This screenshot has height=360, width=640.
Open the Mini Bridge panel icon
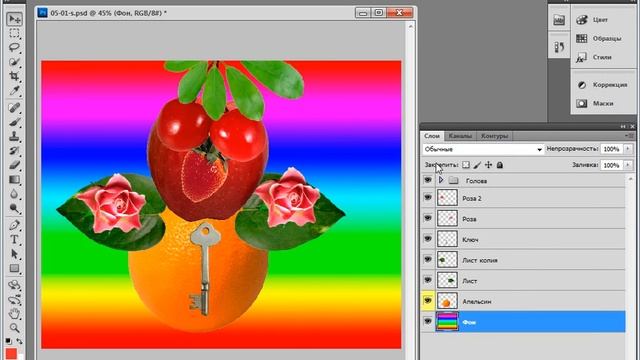point(559,20)
